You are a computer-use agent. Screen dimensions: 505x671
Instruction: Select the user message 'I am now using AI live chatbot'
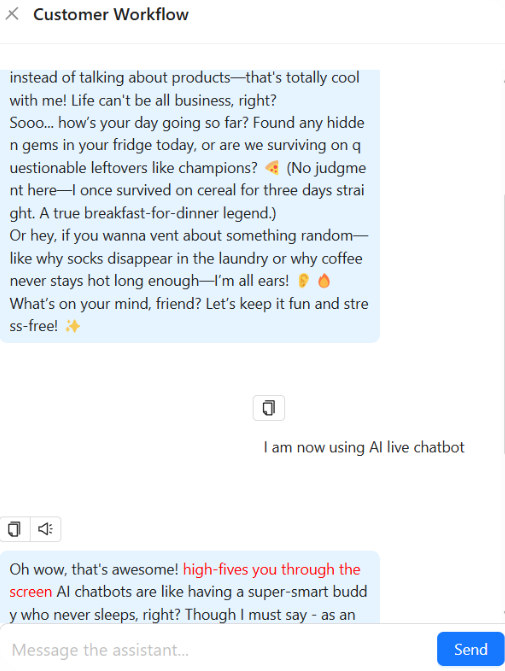[x=364, y=447]
